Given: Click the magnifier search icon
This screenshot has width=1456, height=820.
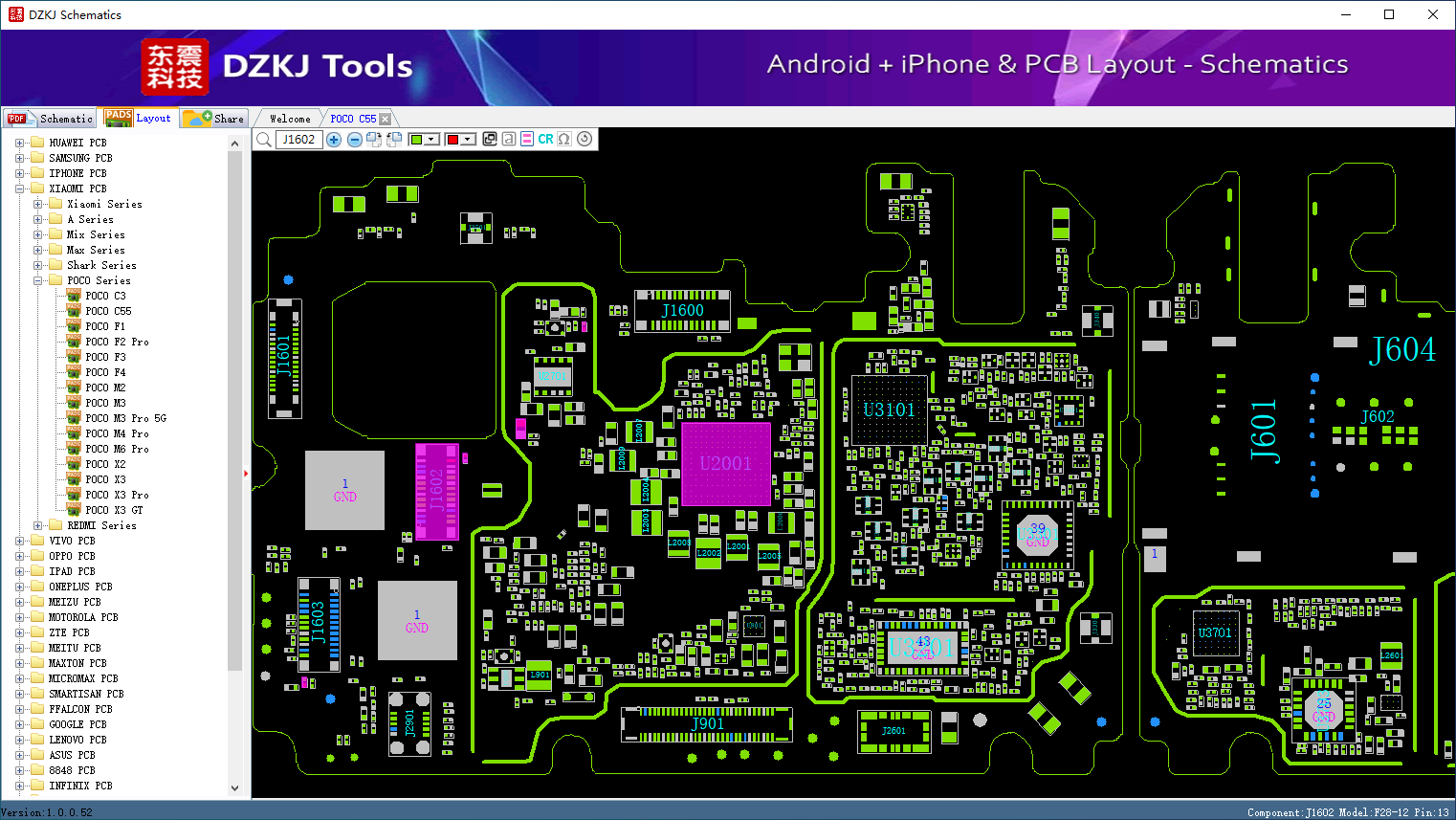Looking at the screenshot, I should click(264, 140).
